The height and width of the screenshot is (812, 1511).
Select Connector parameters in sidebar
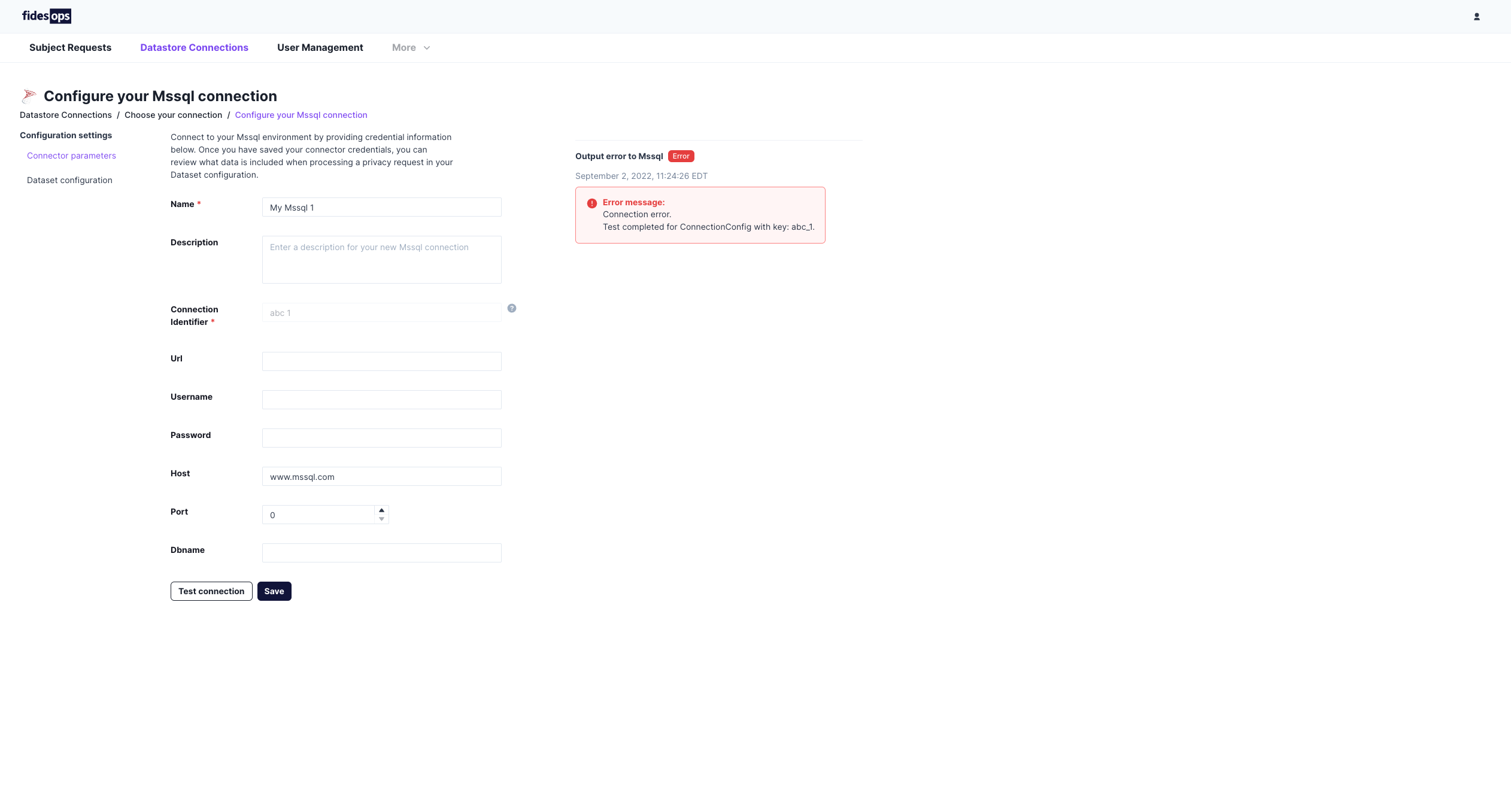71,156
